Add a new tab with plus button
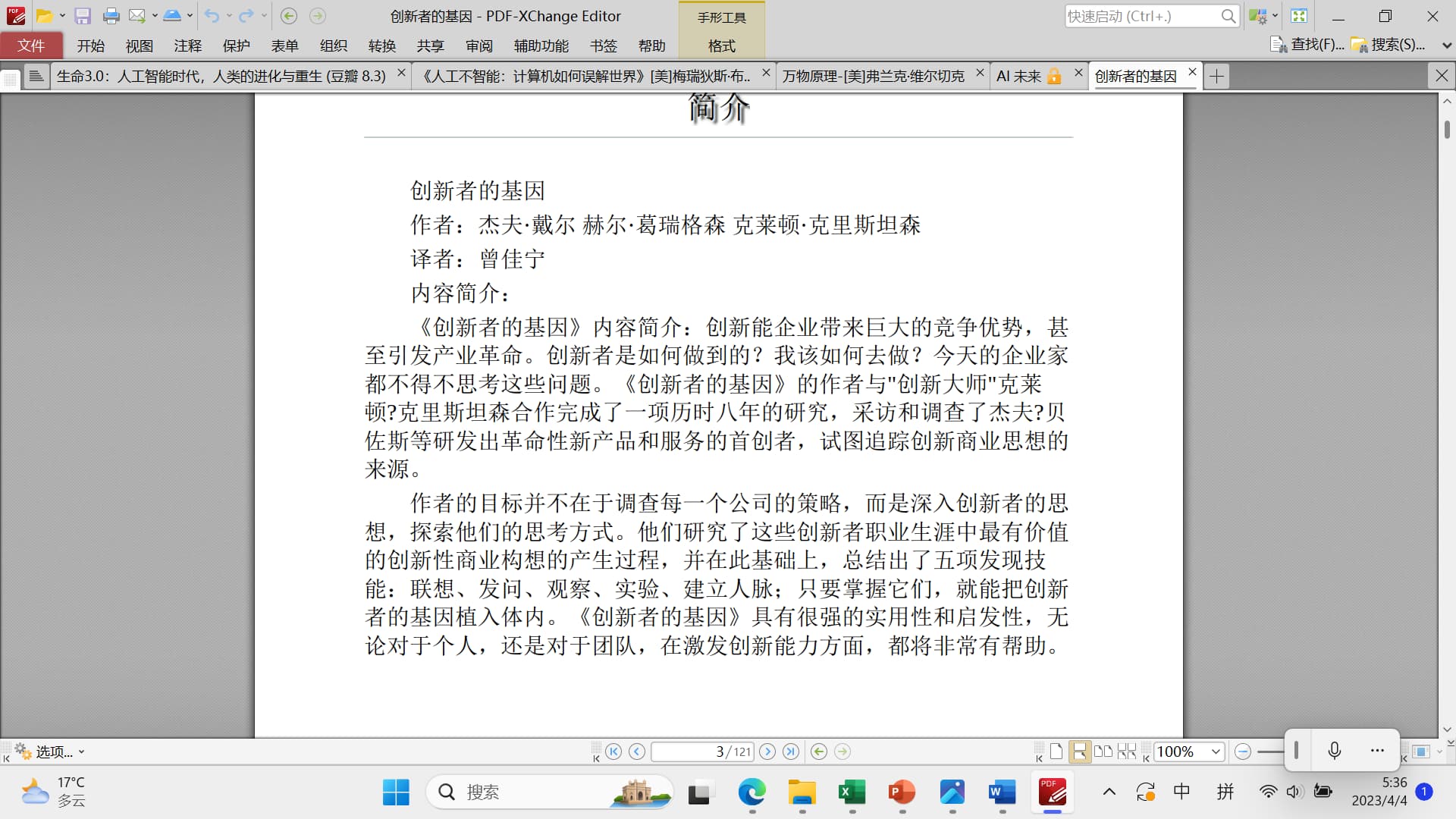 (x=1216, y=76)
